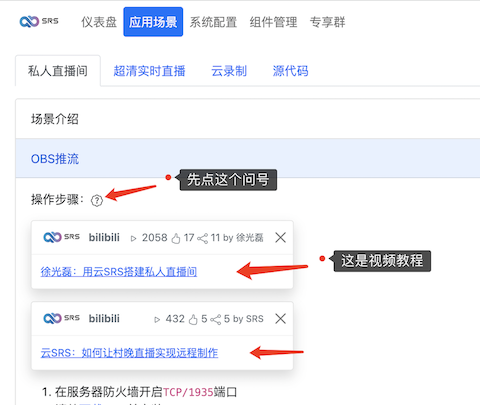
Task: Switch to the 超清实时直播 tab
Action: 149,71
